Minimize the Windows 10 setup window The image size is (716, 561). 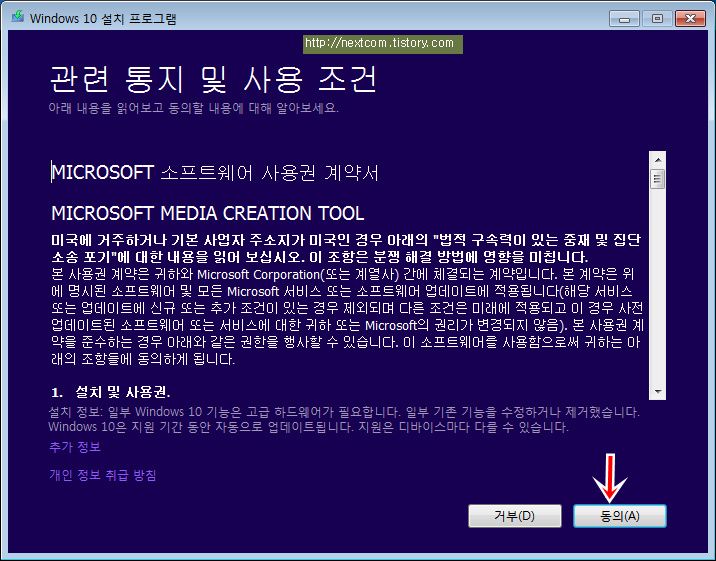tap(624, 19)
